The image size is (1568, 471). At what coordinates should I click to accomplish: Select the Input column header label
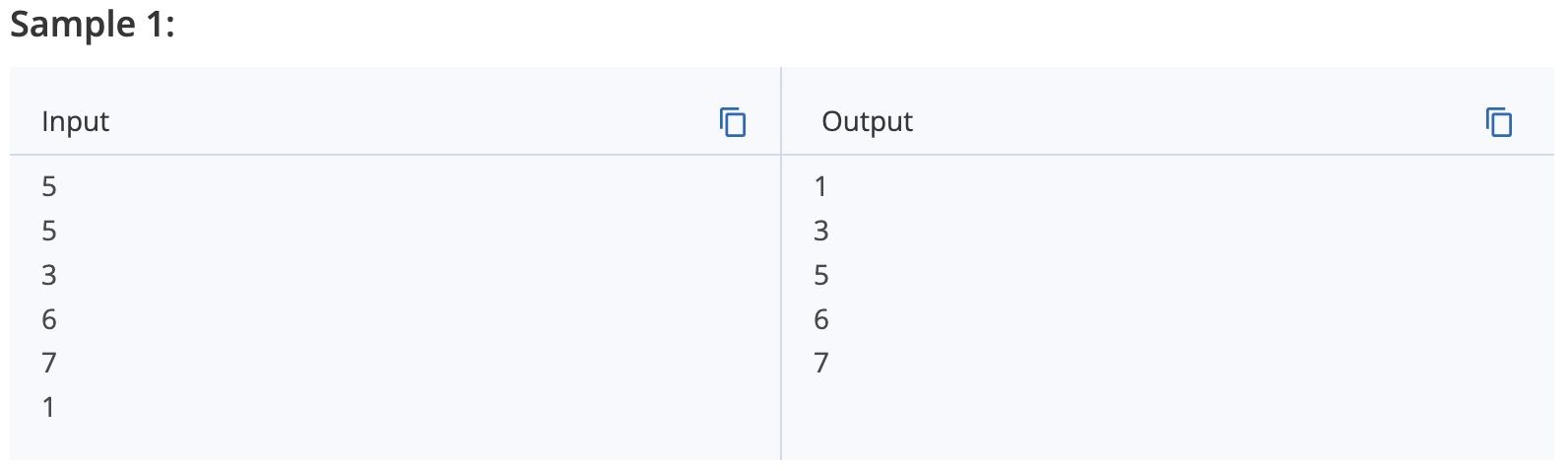tap(76, 121)
